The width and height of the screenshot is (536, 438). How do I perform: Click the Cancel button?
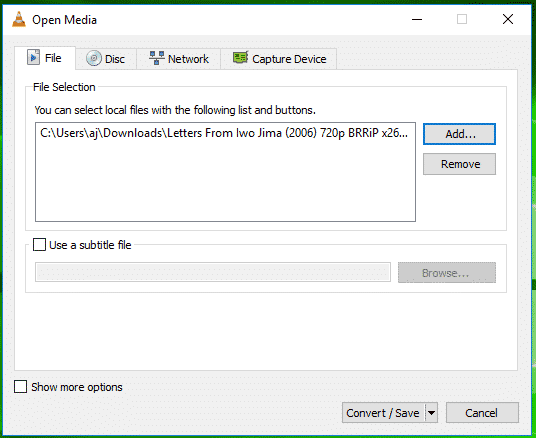tap(482, 413)
